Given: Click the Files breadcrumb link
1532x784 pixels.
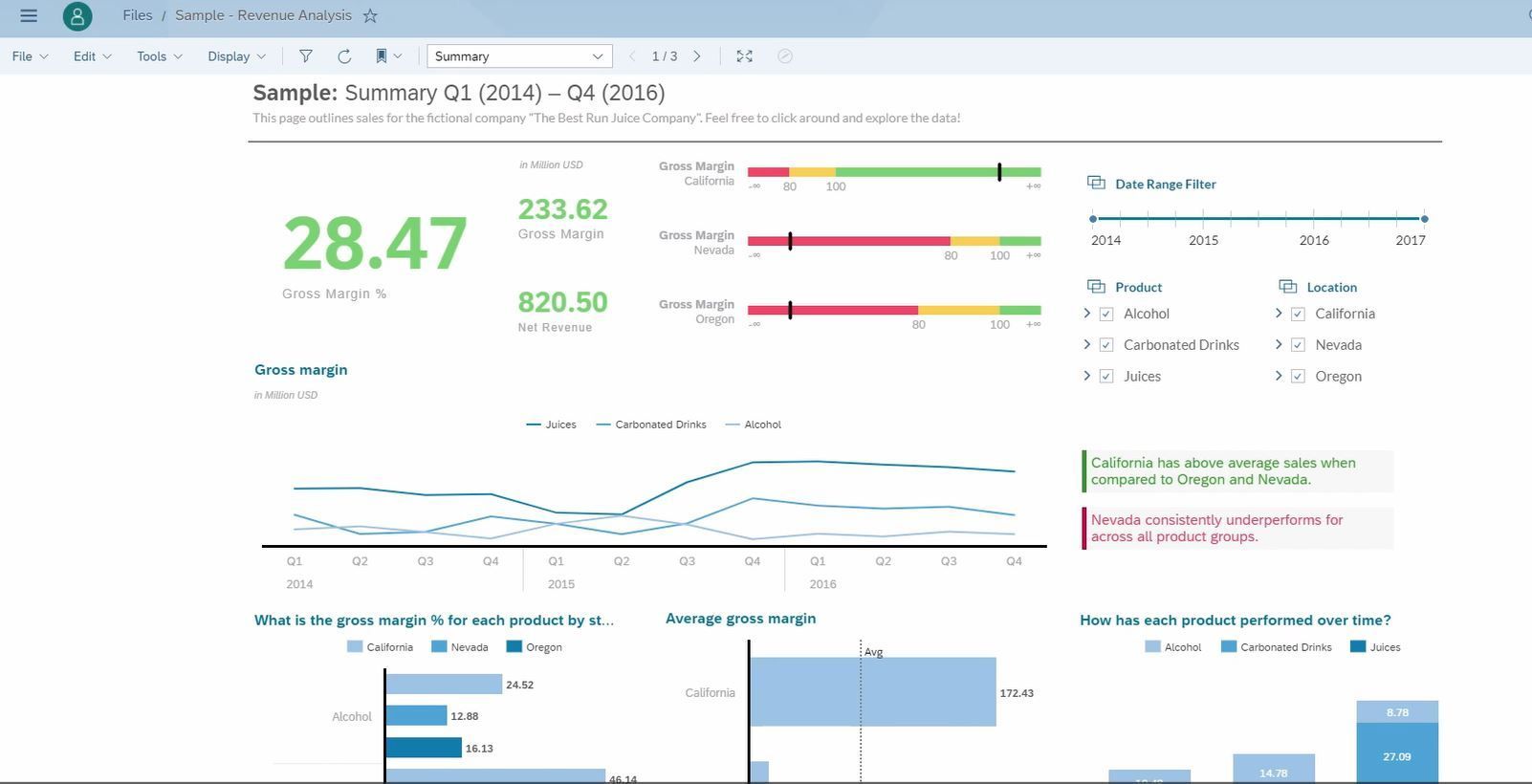Looking at the screenshot, I should click(138, 15).
